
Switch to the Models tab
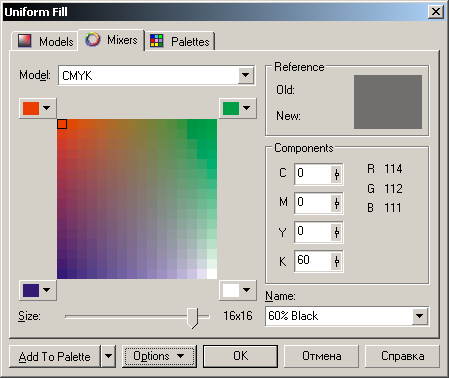(45, 41)
